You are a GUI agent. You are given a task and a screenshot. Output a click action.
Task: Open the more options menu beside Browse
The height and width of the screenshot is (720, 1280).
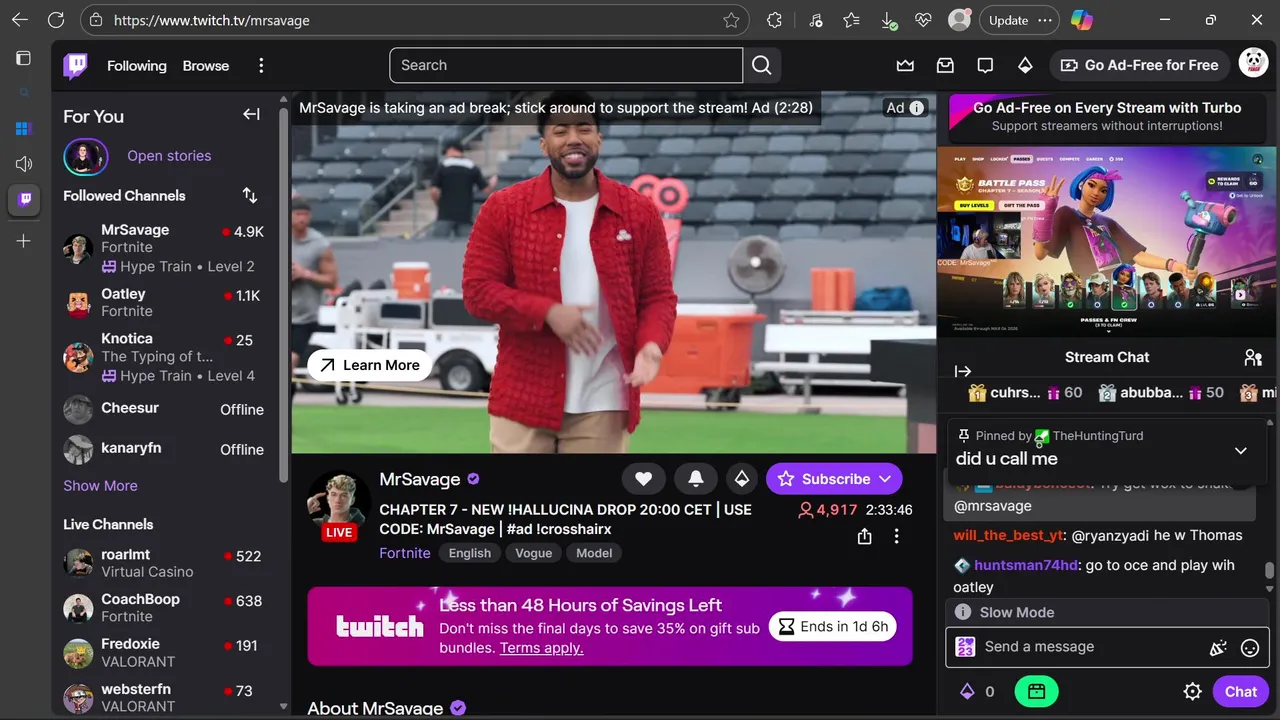coord(261,66)
